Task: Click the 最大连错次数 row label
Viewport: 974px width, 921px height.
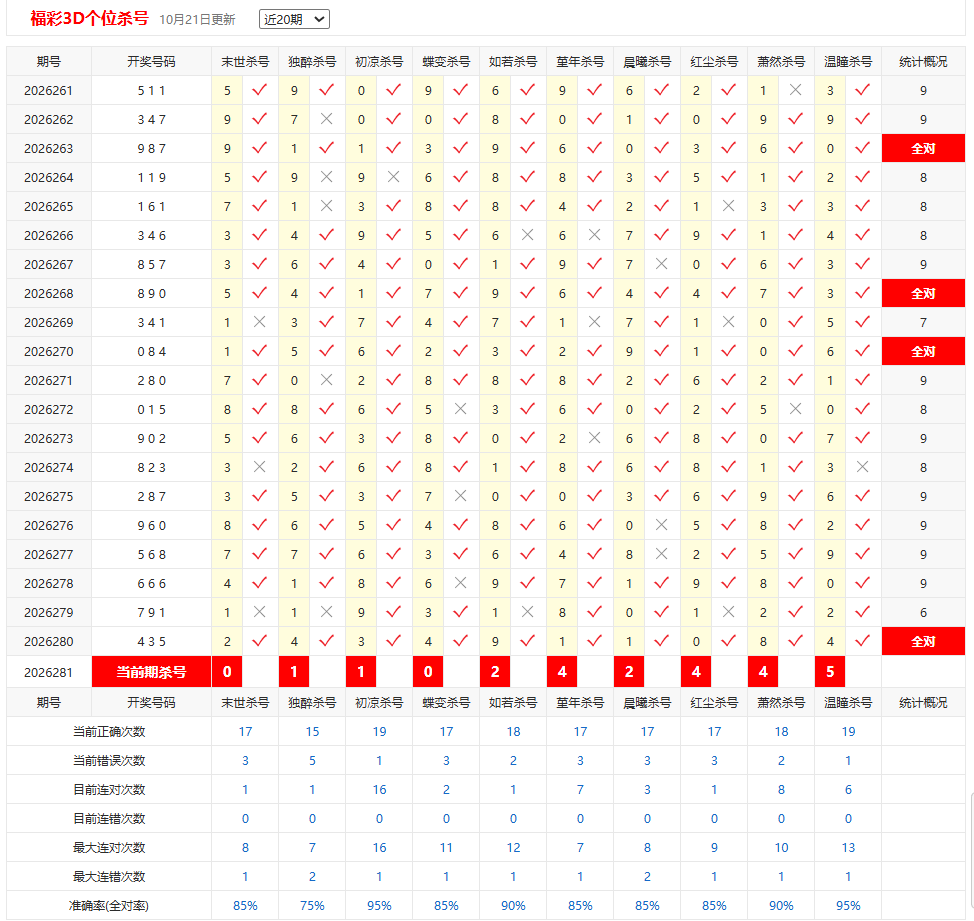Action: click(x=109, y=876)
